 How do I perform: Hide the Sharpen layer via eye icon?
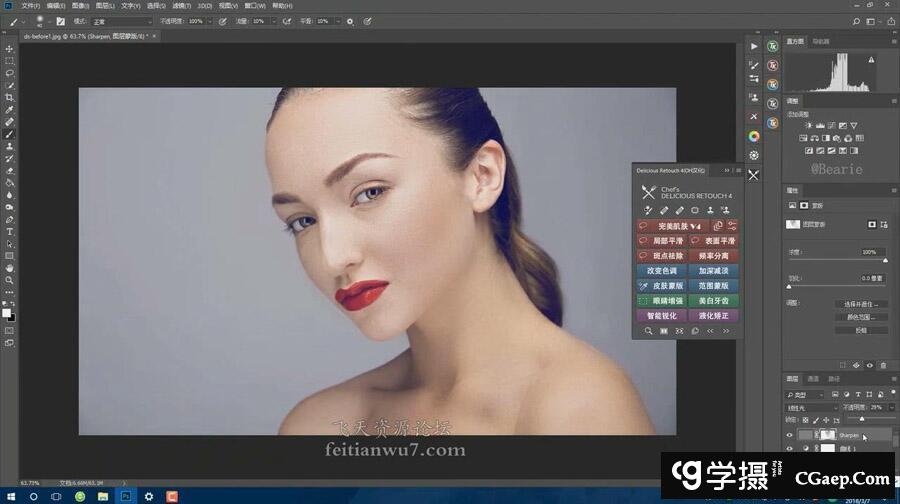point(790,436)
